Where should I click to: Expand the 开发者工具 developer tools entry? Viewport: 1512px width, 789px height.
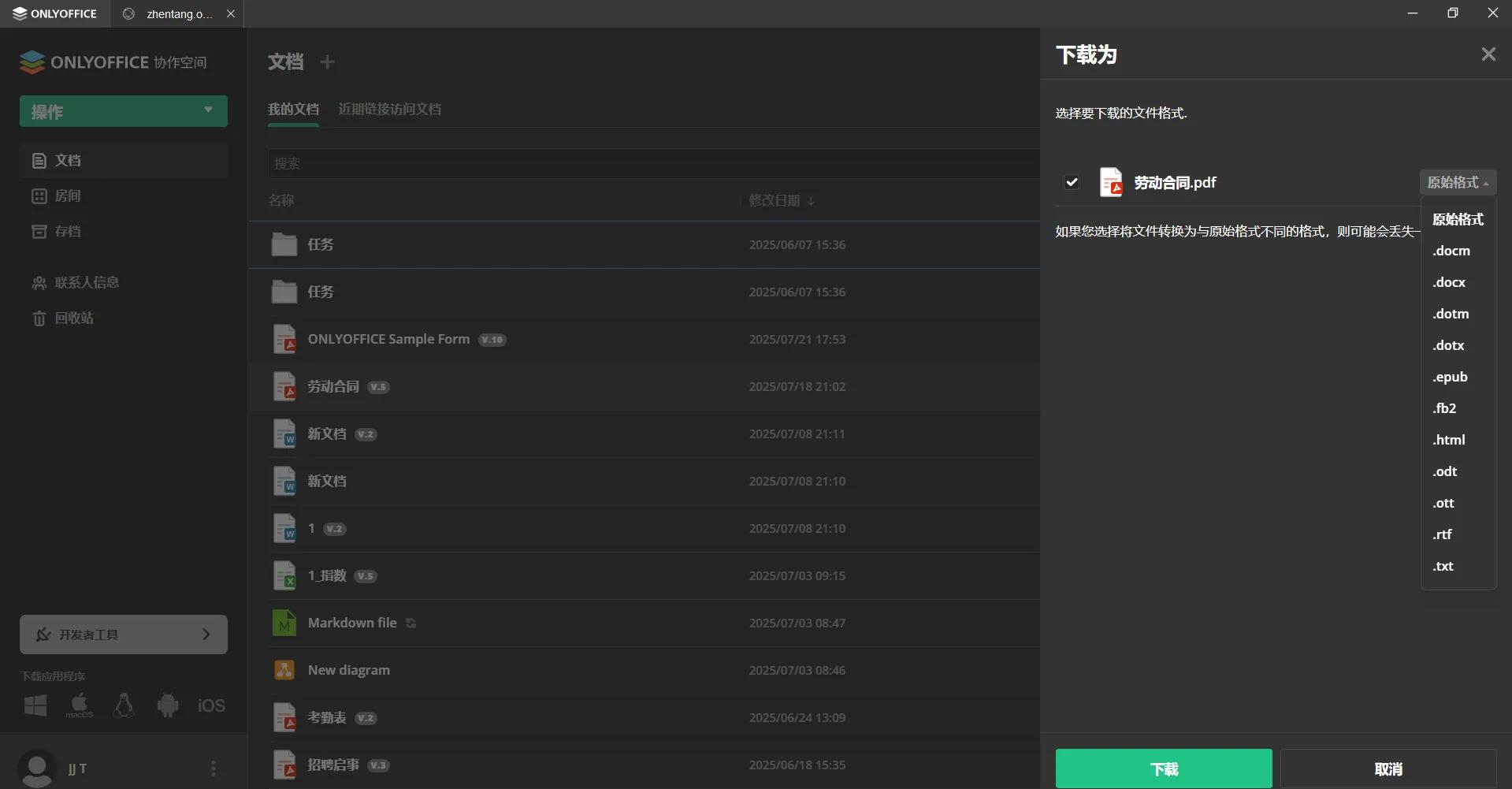(124, 635)
